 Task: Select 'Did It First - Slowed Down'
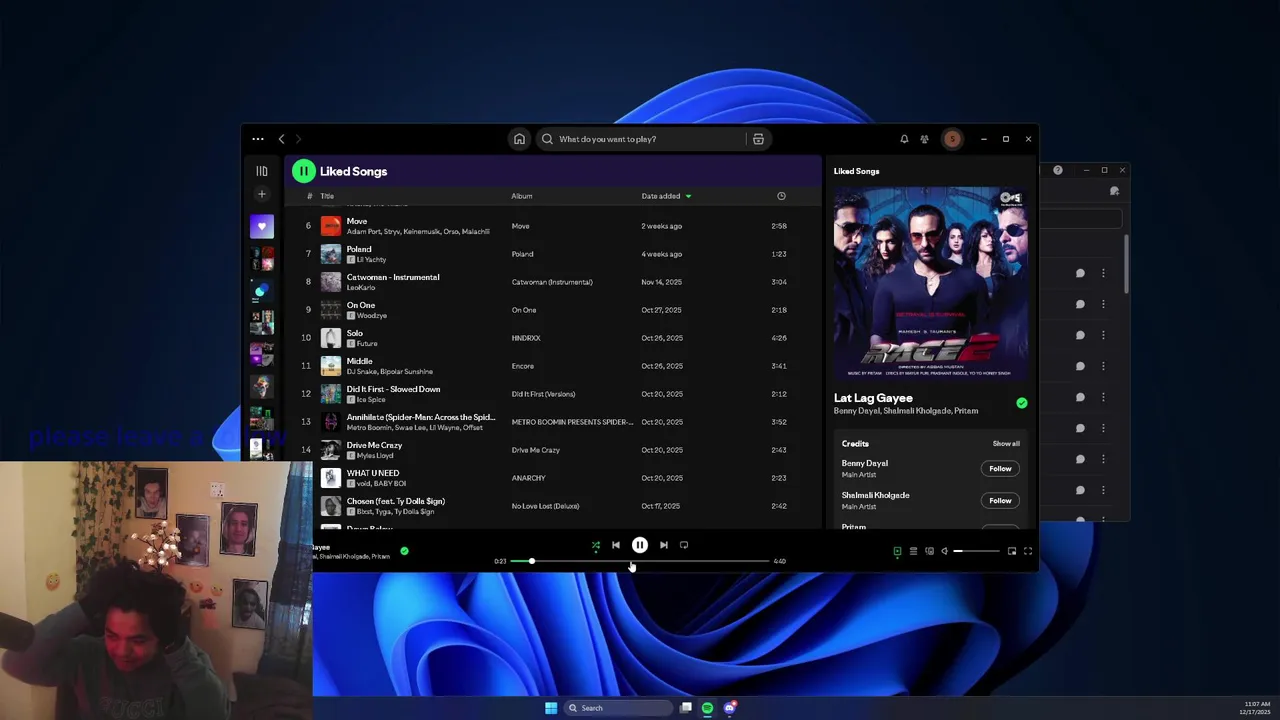click(x=393, y=389)
